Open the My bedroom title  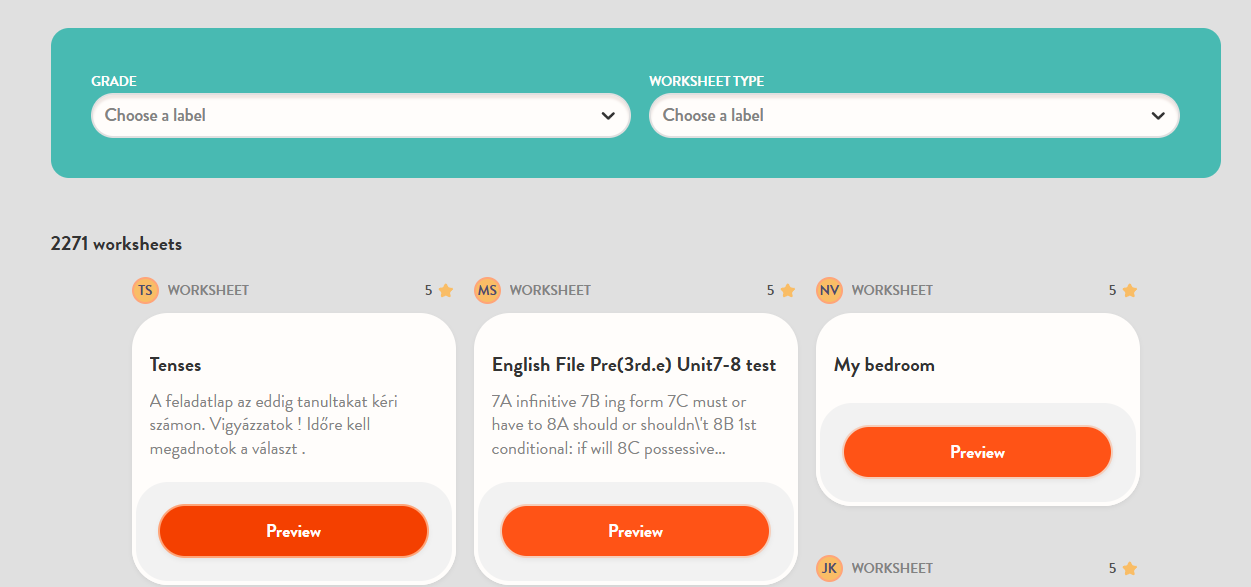click(x=884, y=365)
